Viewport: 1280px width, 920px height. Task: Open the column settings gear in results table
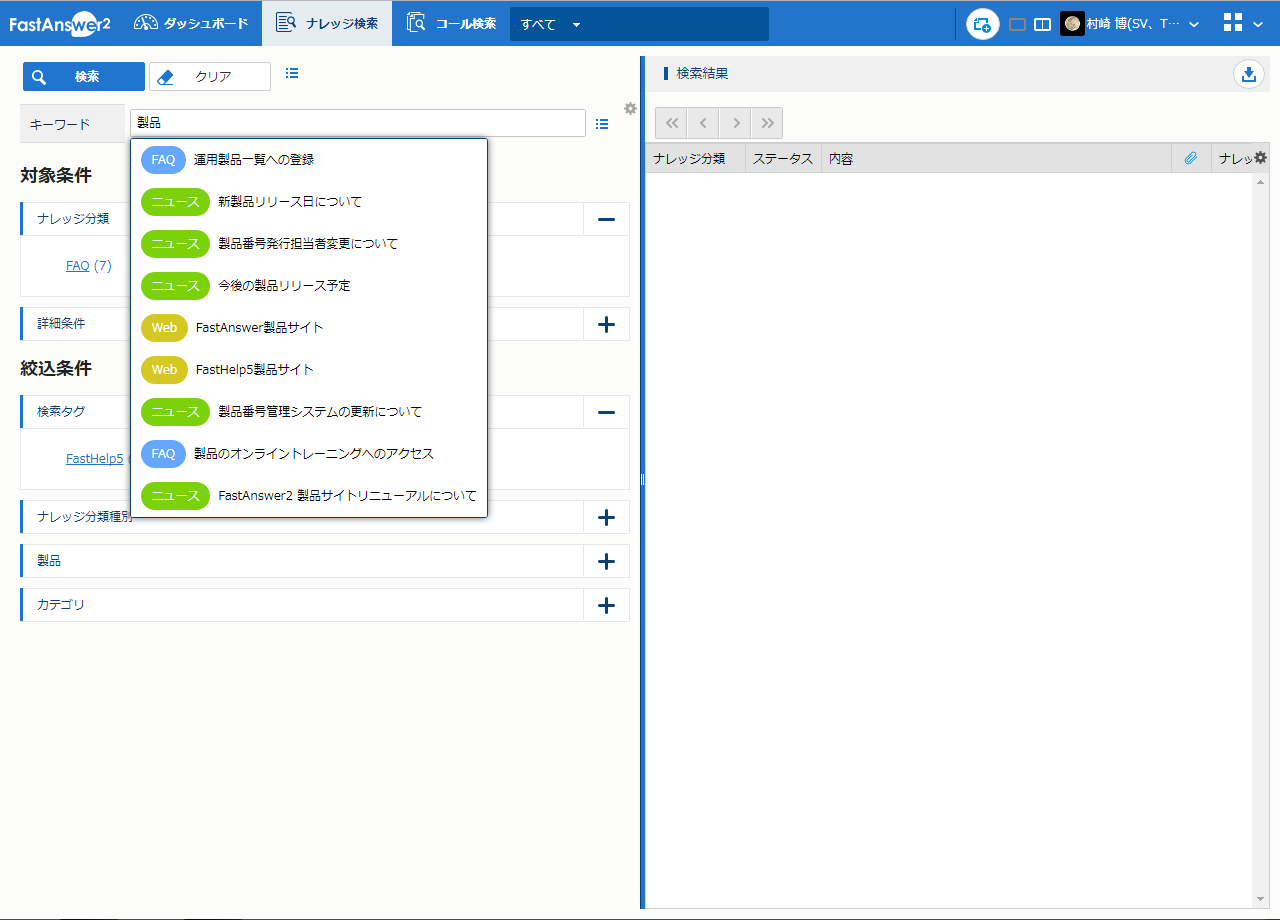(1260, 158)
